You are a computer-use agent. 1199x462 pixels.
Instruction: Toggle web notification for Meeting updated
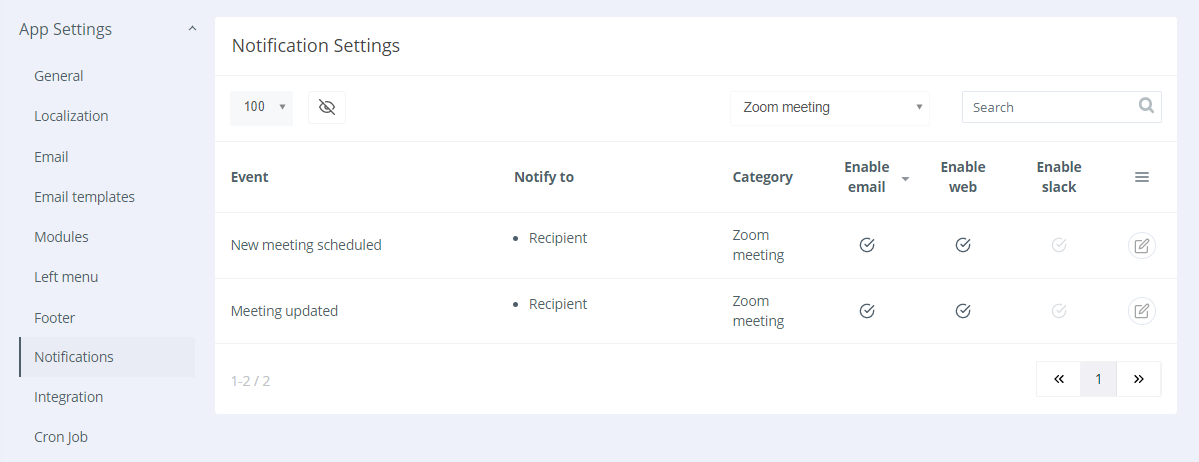pos(963,311)
